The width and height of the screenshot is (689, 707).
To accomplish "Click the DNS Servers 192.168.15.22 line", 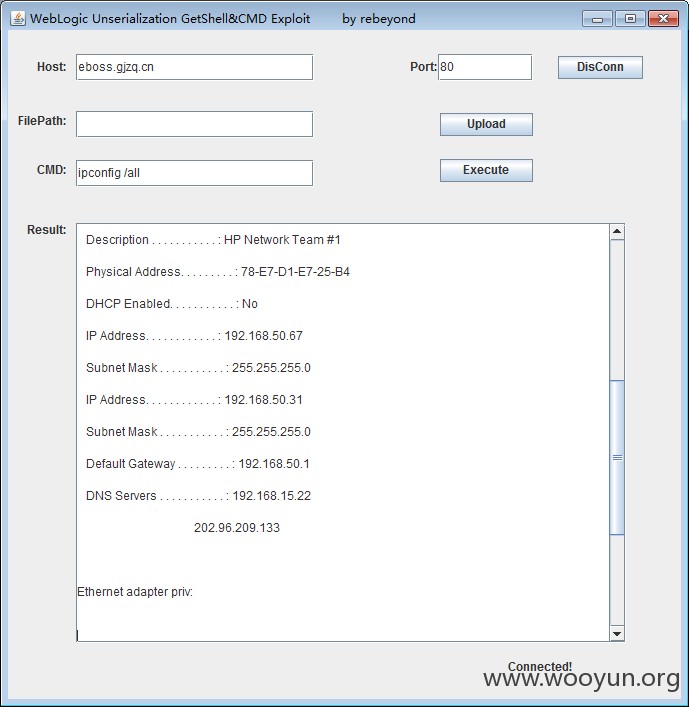I will coord(198,496).
